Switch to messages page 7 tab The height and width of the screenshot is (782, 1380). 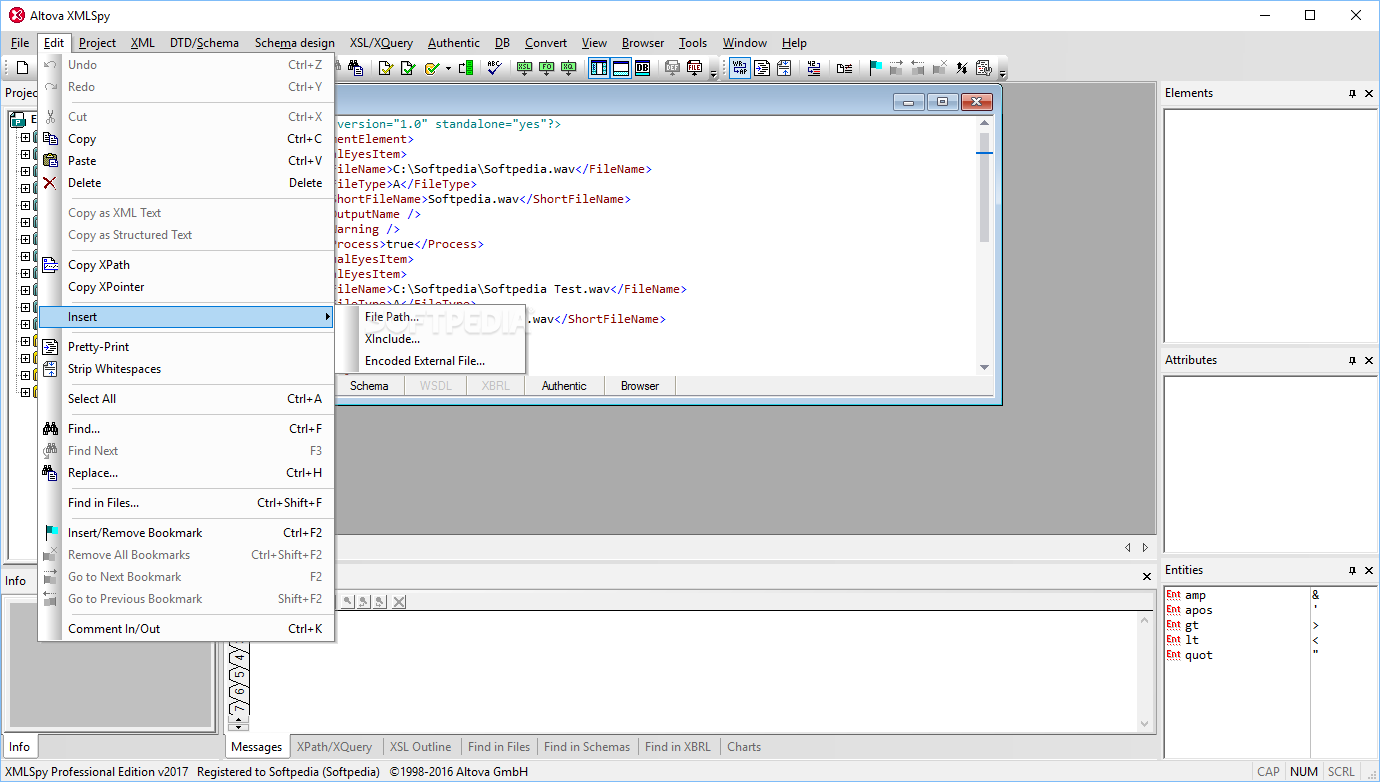tap(238, 708)
